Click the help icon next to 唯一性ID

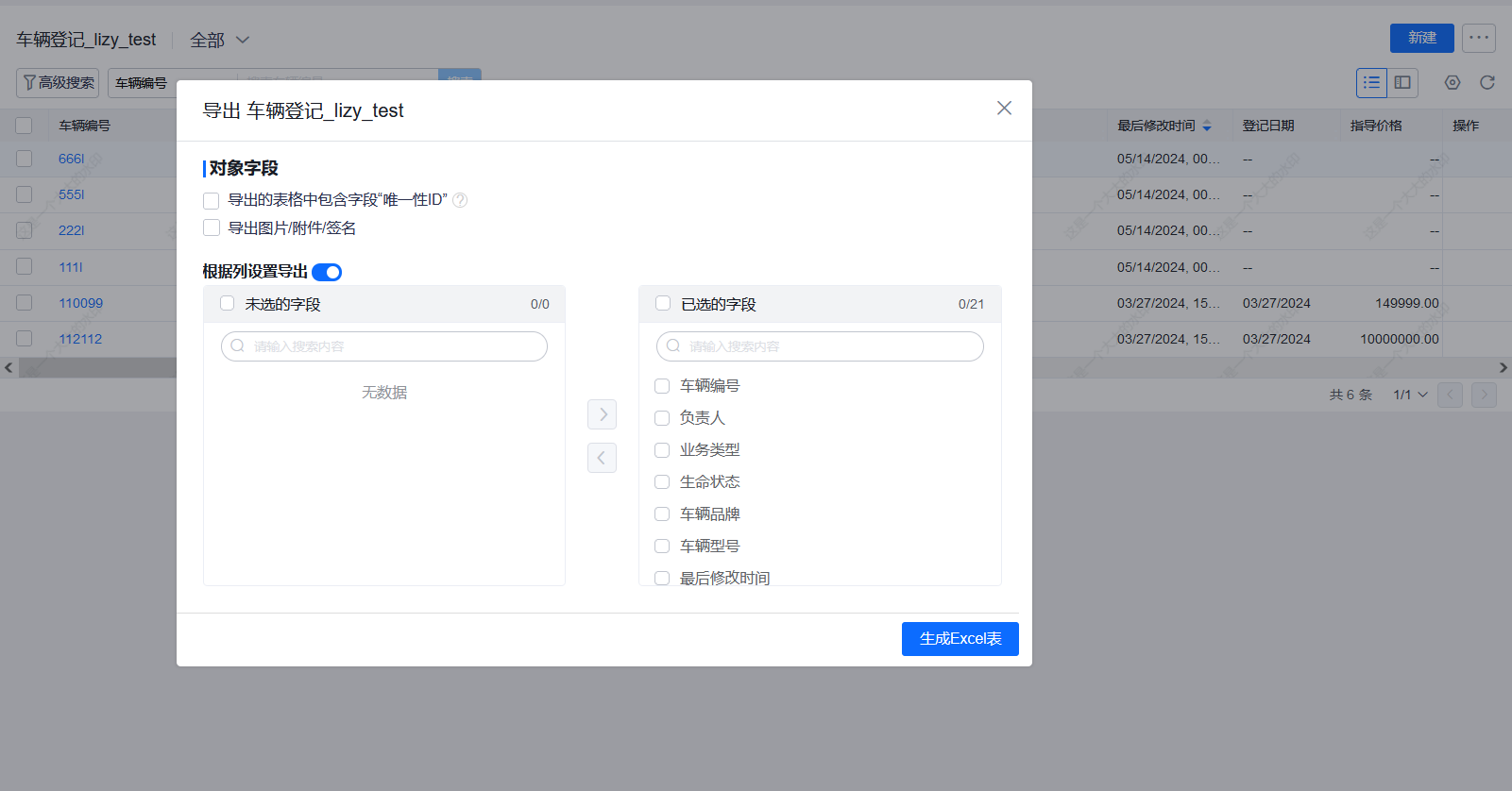460,200
